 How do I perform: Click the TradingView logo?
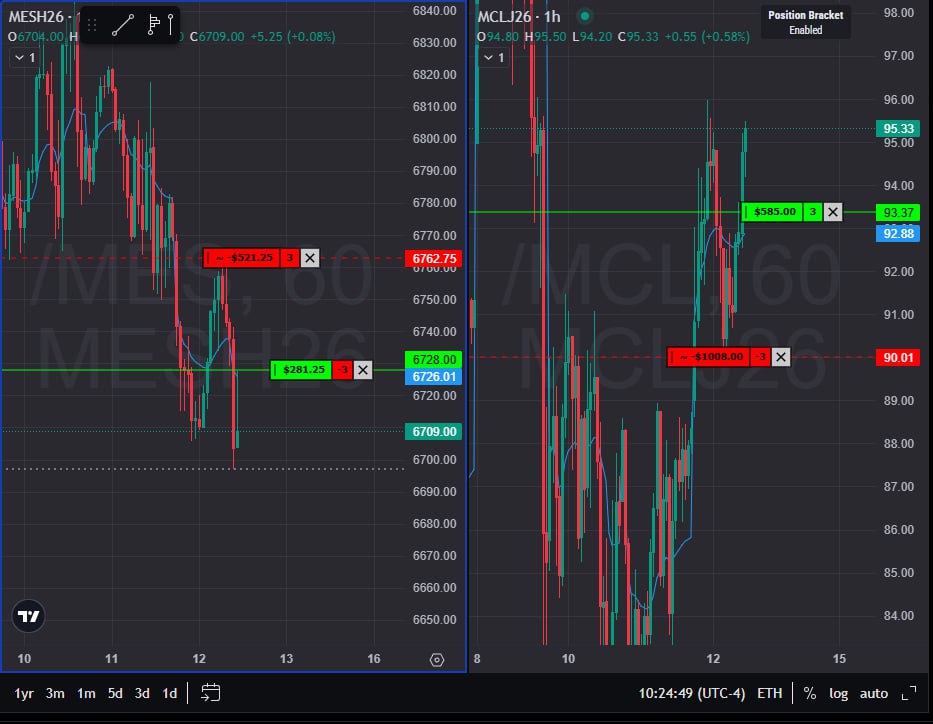pos(27,616)
